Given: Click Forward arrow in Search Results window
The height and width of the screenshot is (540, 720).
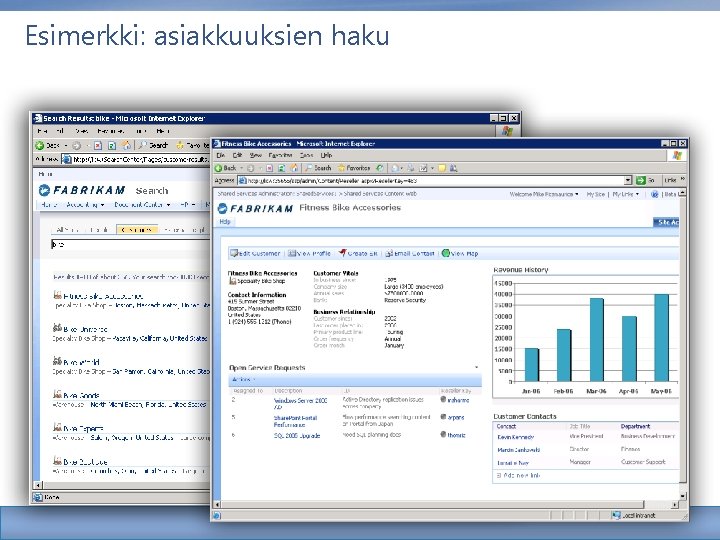Looking at the screenshot, I should point(76,146).
